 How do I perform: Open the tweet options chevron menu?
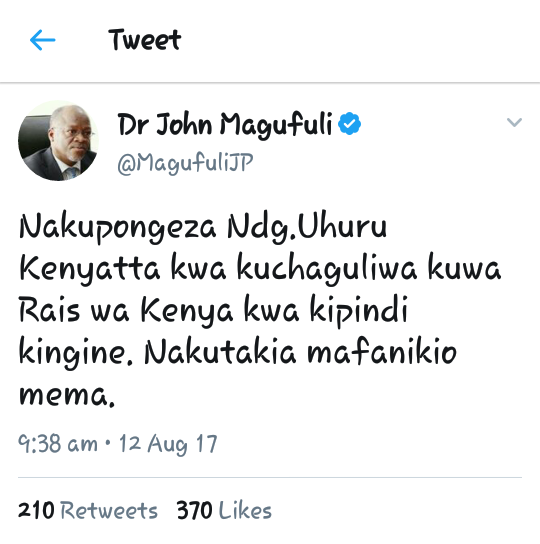[514, 122]
